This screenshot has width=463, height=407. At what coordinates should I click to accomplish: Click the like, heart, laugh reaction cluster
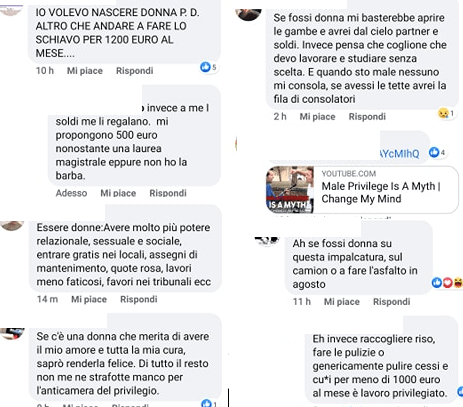447,283
